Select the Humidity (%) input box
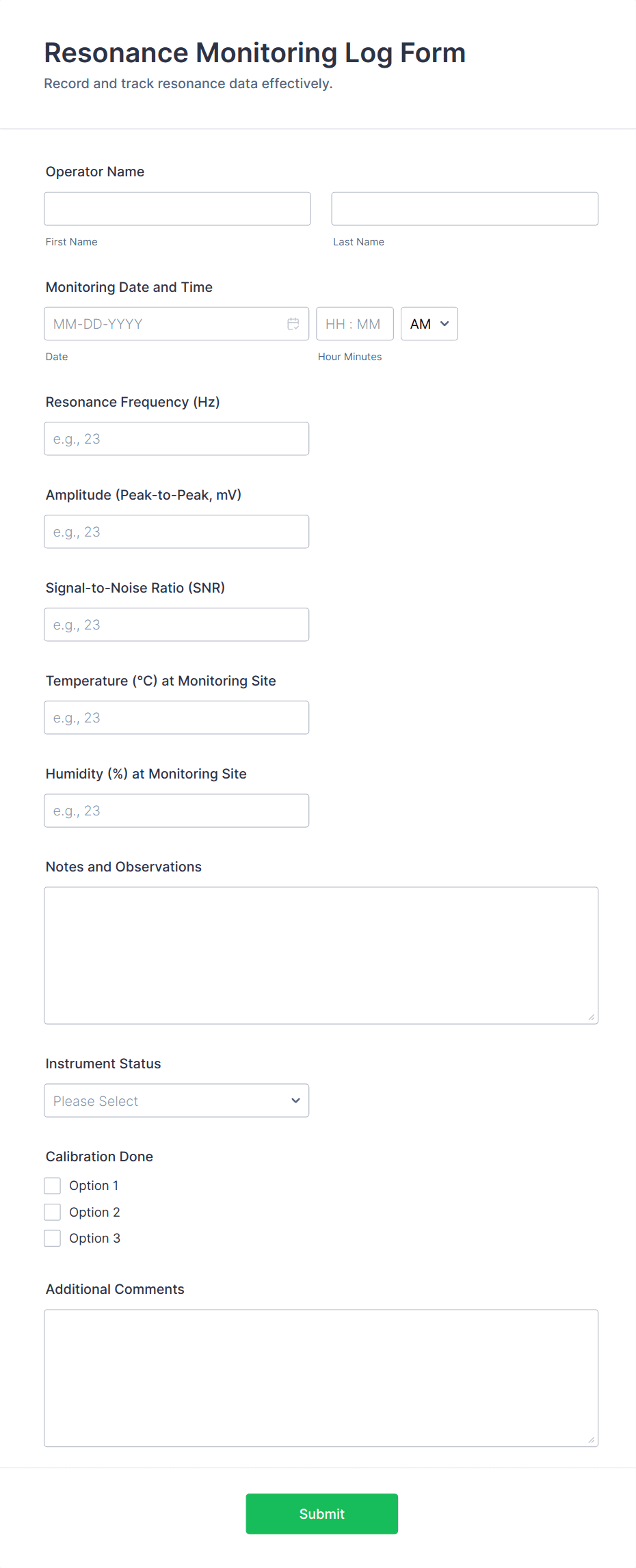636x1568 pixels. 176,811
